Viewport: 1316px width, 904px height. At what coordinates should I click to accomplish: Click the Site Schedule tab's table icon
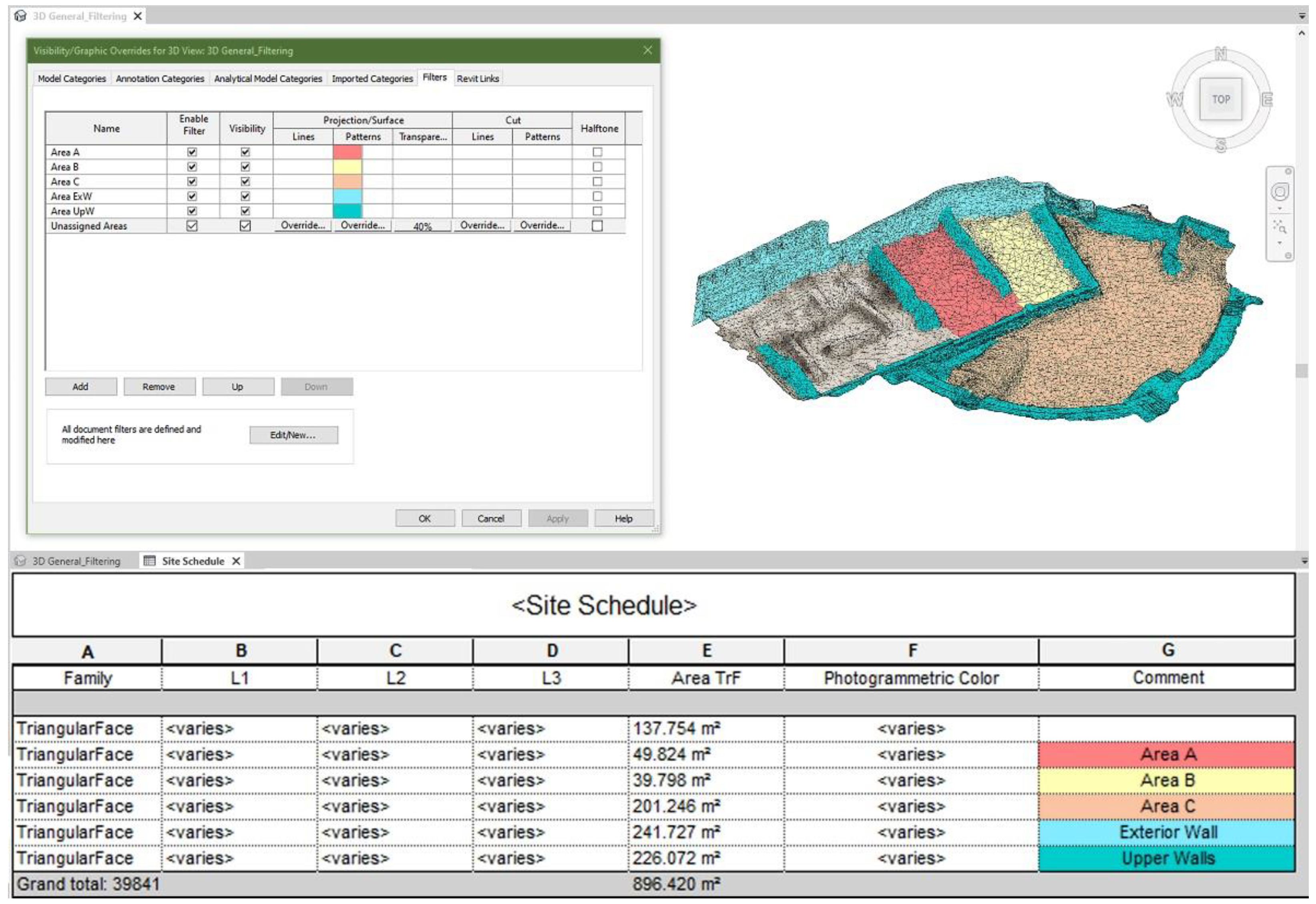point(149,561)
